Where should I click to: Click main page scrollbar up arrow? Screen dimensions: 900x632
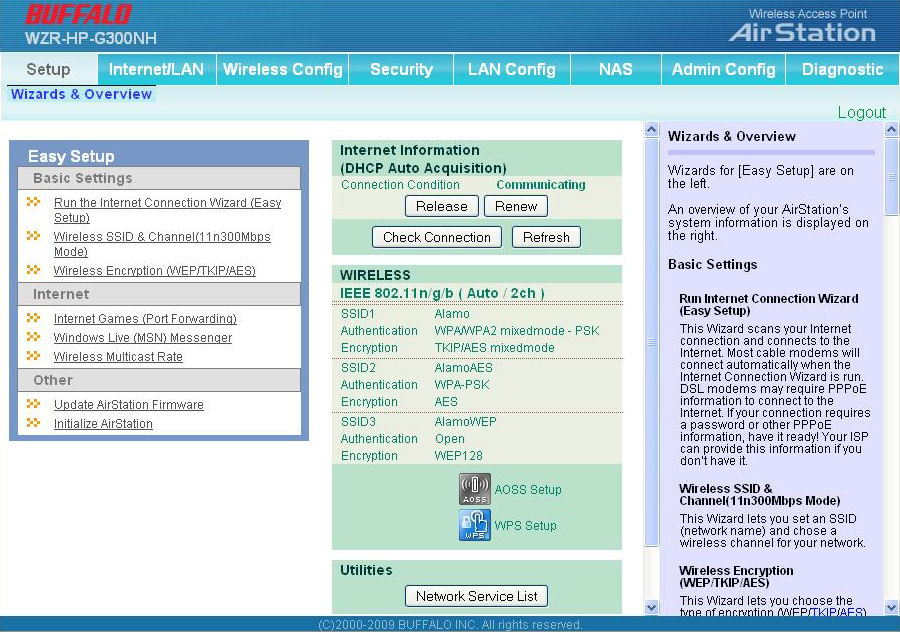coord(651,129)
